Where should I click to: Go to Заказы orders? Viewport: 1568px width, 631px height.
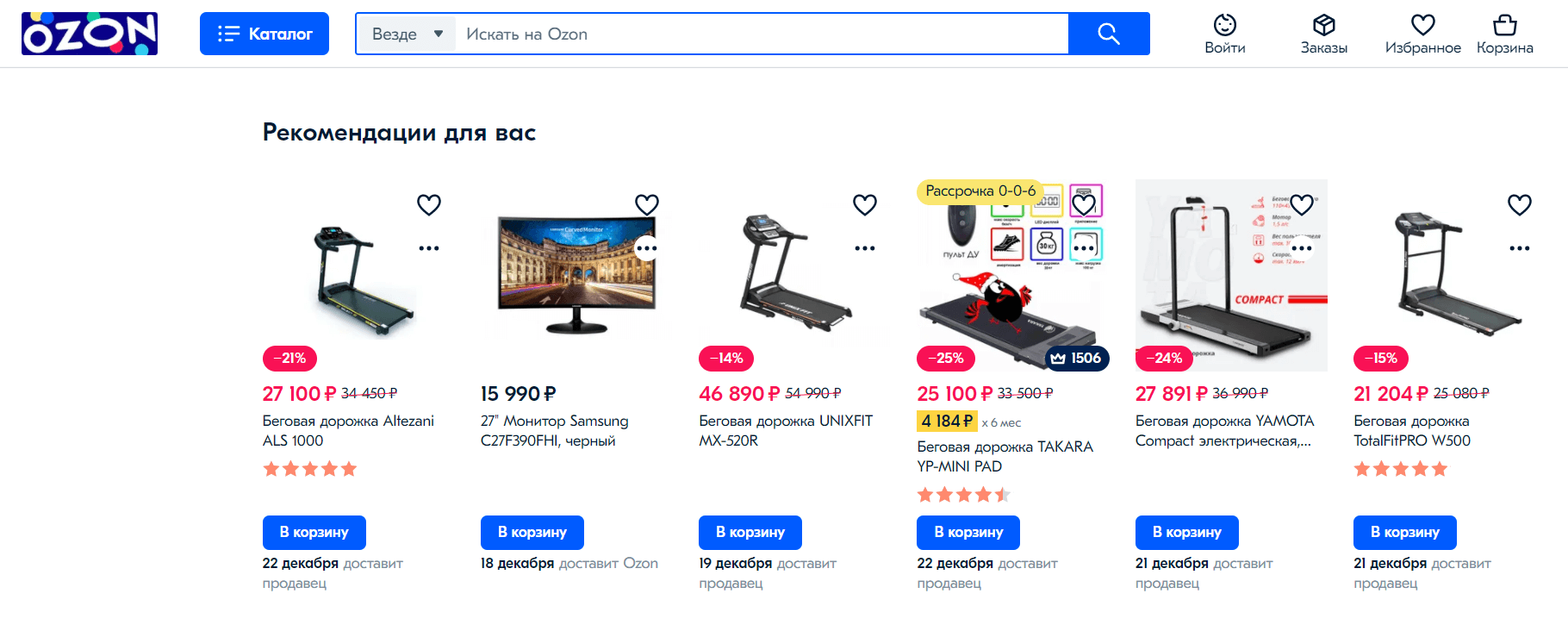point(1323,34)
